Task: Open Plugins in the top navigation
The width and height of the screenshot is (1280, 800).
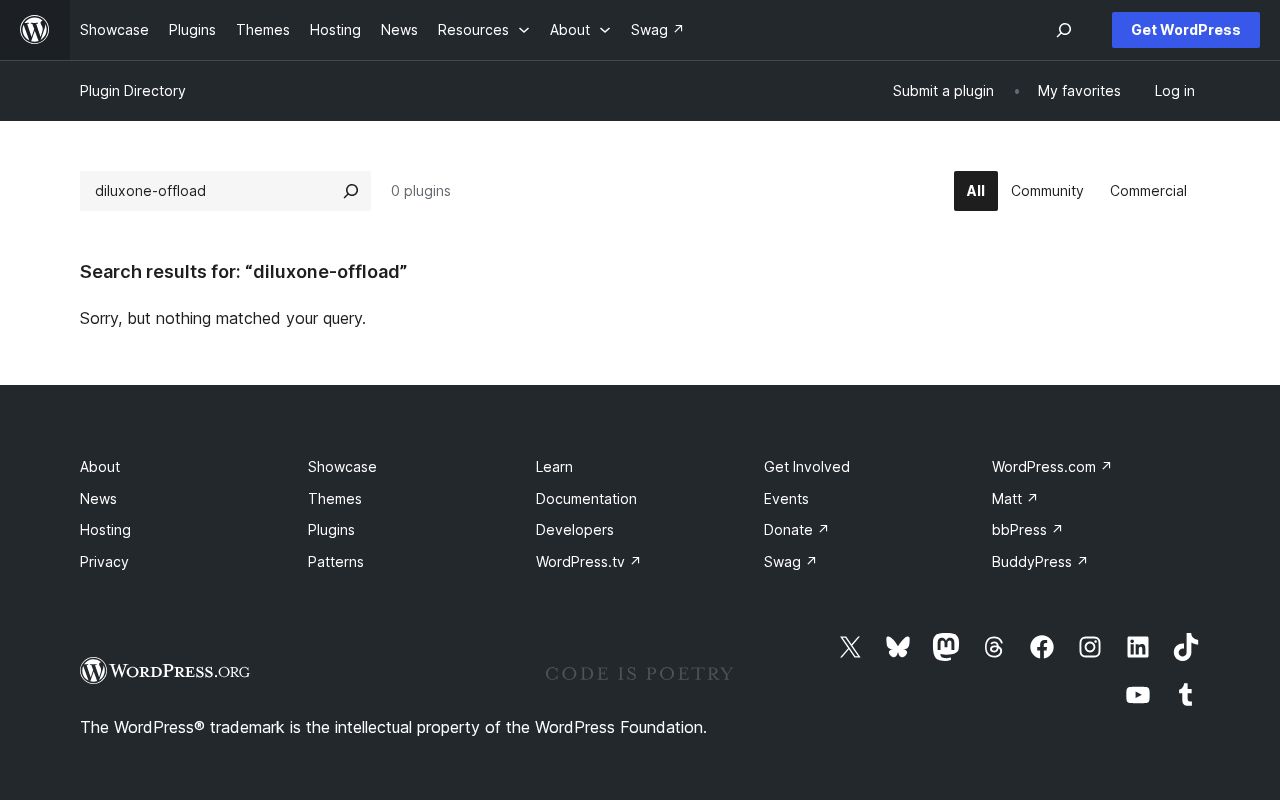Action: click(x=192, y=30)
